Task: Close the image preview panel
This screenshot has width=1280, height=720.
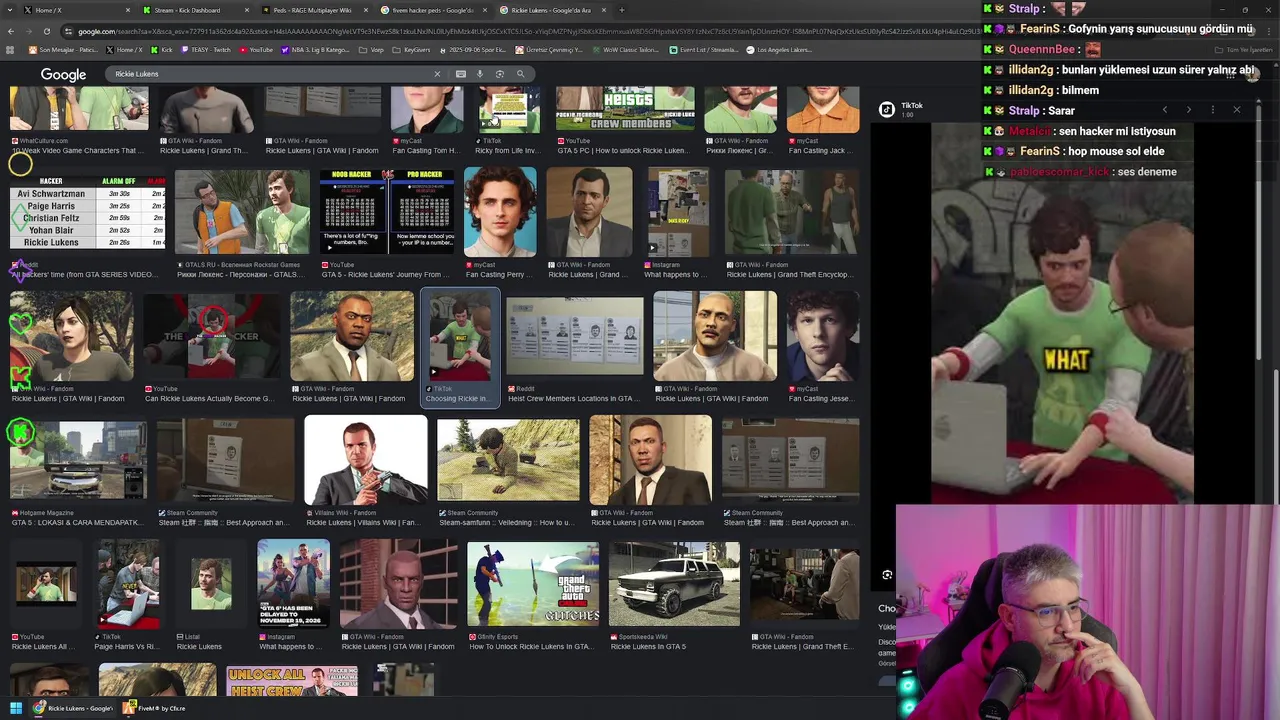Action: [x=1237, y=110]
